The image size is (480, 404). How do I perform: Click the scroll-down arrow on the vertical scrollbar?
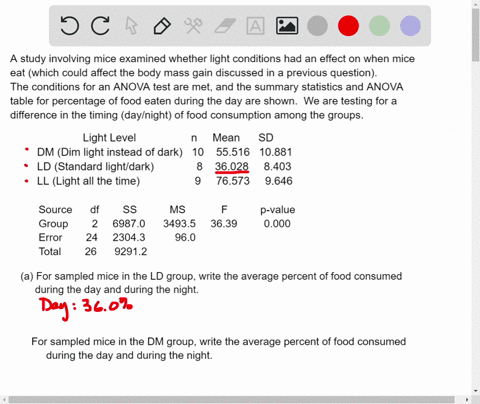point(476,391)
